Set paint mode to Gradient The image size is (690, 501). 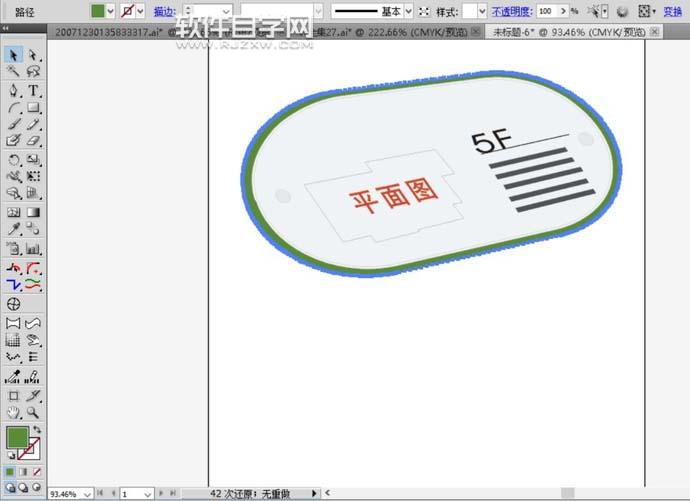pyautogui.click(x=23, y=472)
